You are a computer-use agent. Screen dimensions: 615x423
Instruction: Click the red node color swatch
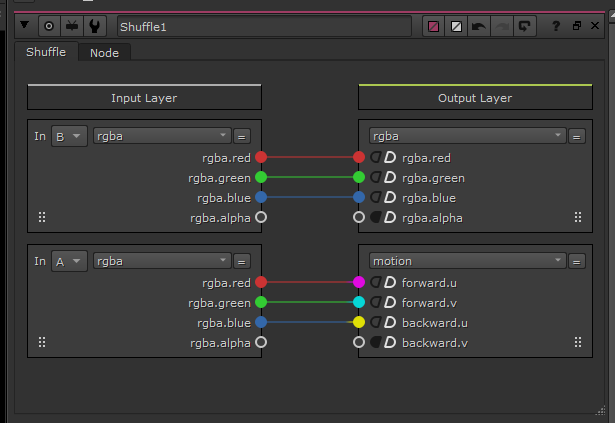click(x=433, y=26)
